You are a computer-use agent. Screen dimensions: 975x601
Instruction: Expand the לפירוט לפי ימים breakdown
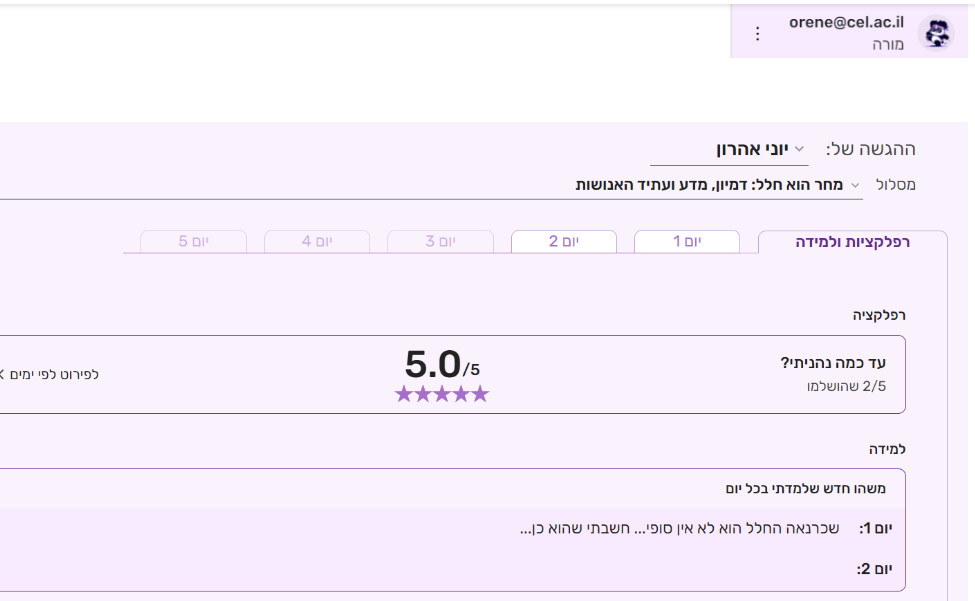click(50, 374)
